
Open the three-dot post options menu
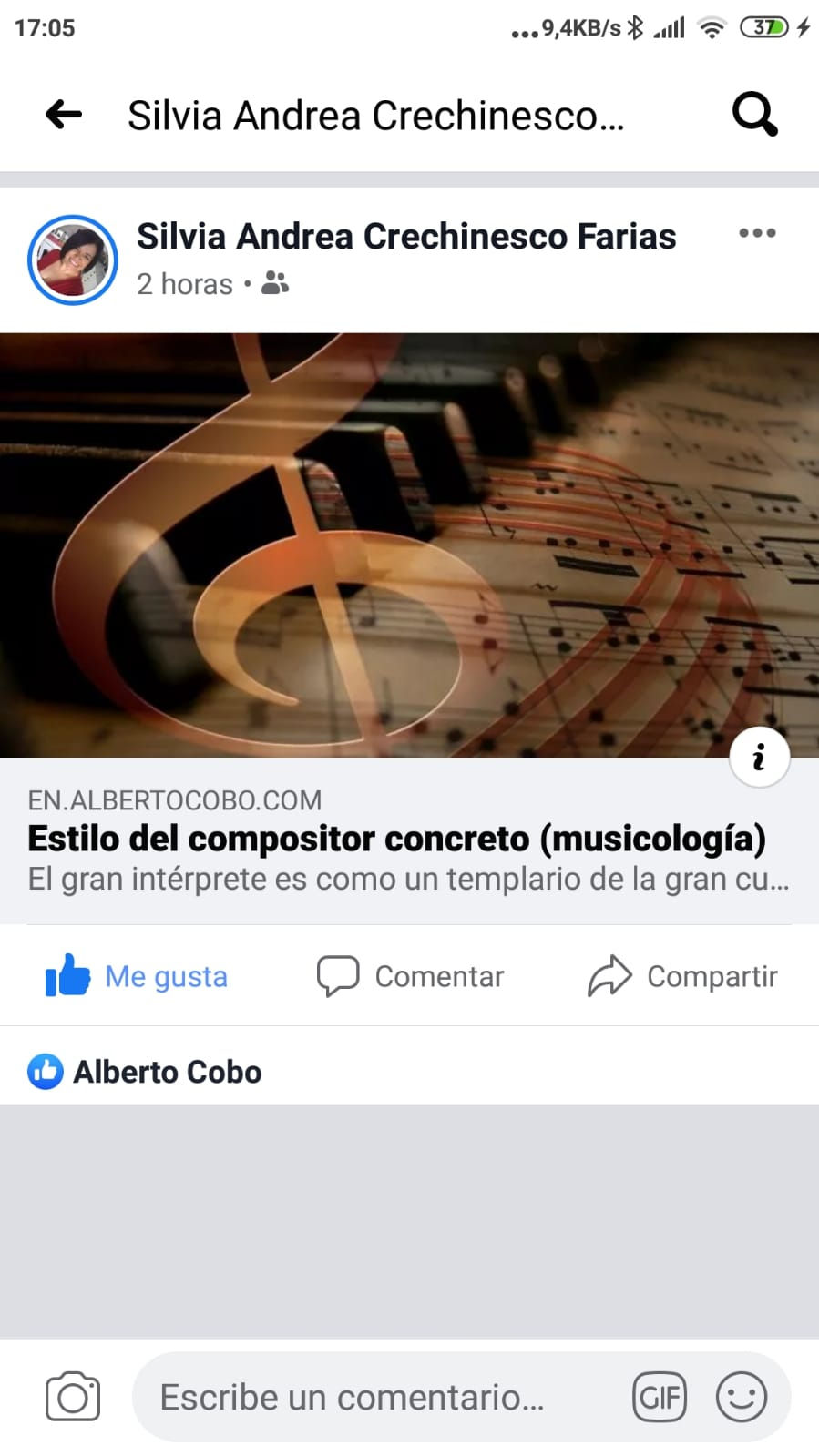(757, 233)
